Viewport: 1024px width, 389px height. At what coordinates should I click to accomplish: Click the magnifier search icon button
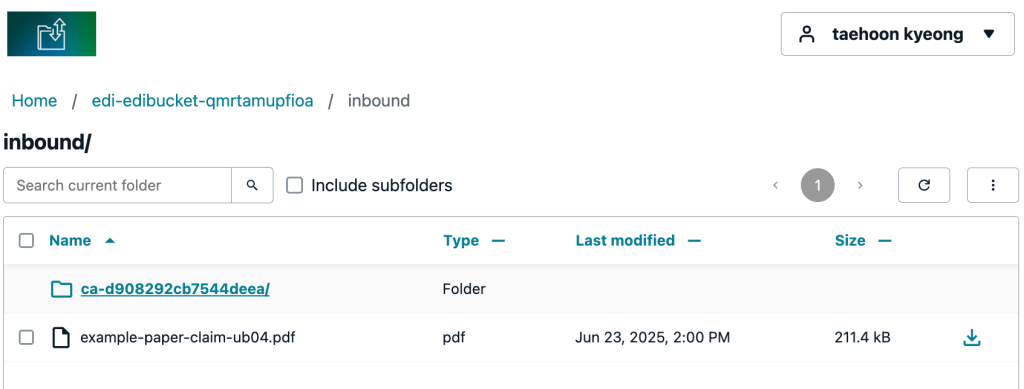252,185
